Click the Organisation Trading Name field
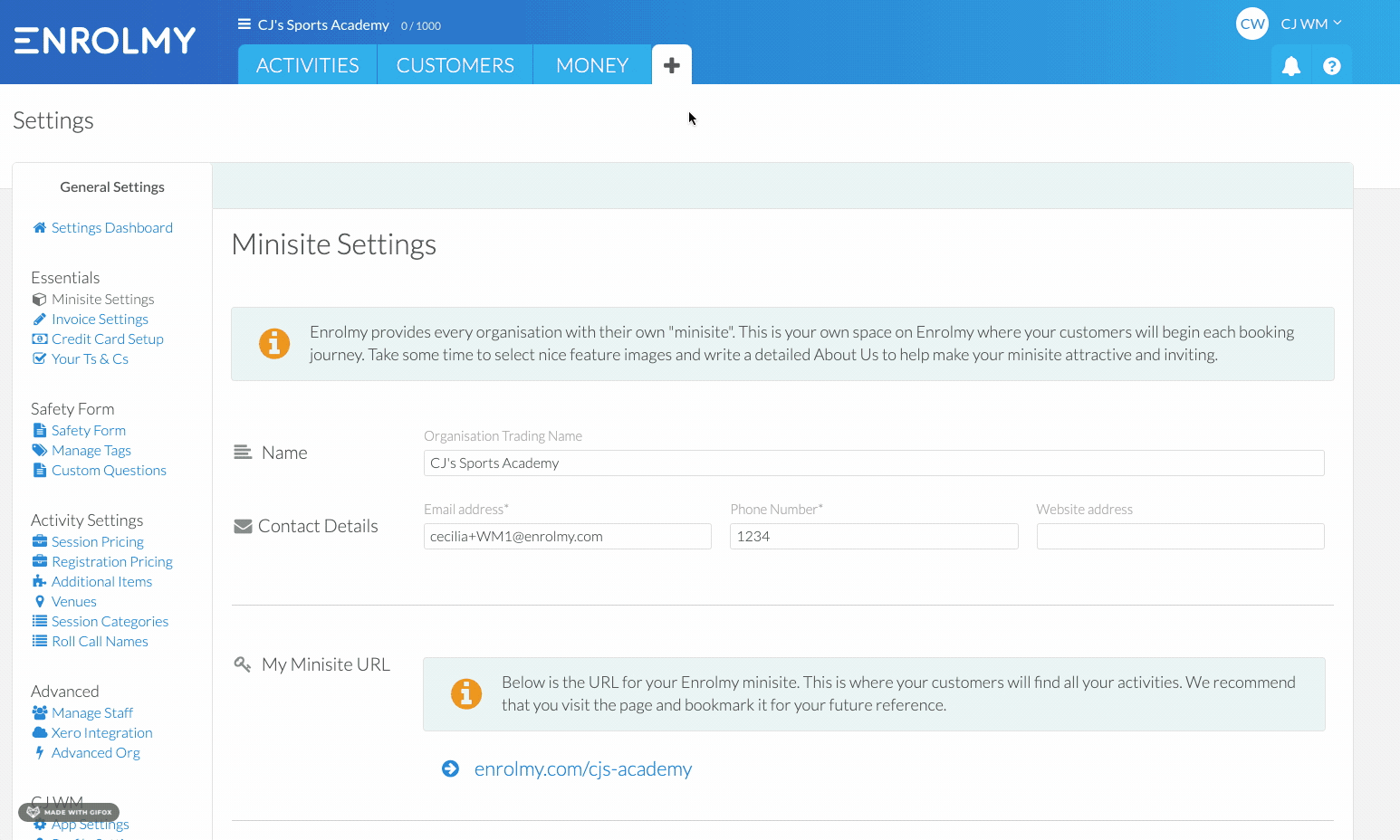 [874, 463]
